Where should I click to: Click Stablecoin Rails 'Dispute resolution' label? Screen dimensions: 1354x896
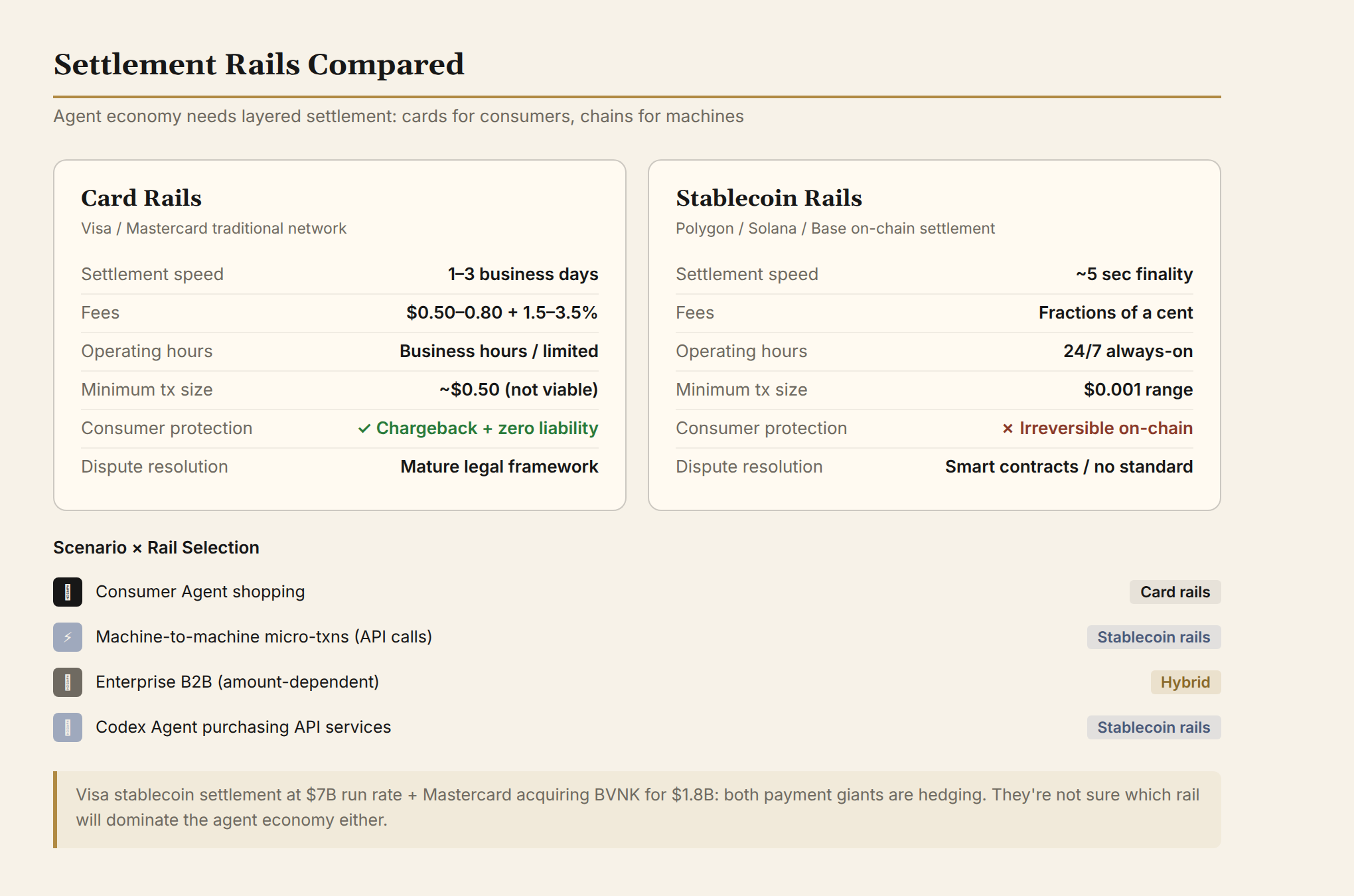[749, 467]
